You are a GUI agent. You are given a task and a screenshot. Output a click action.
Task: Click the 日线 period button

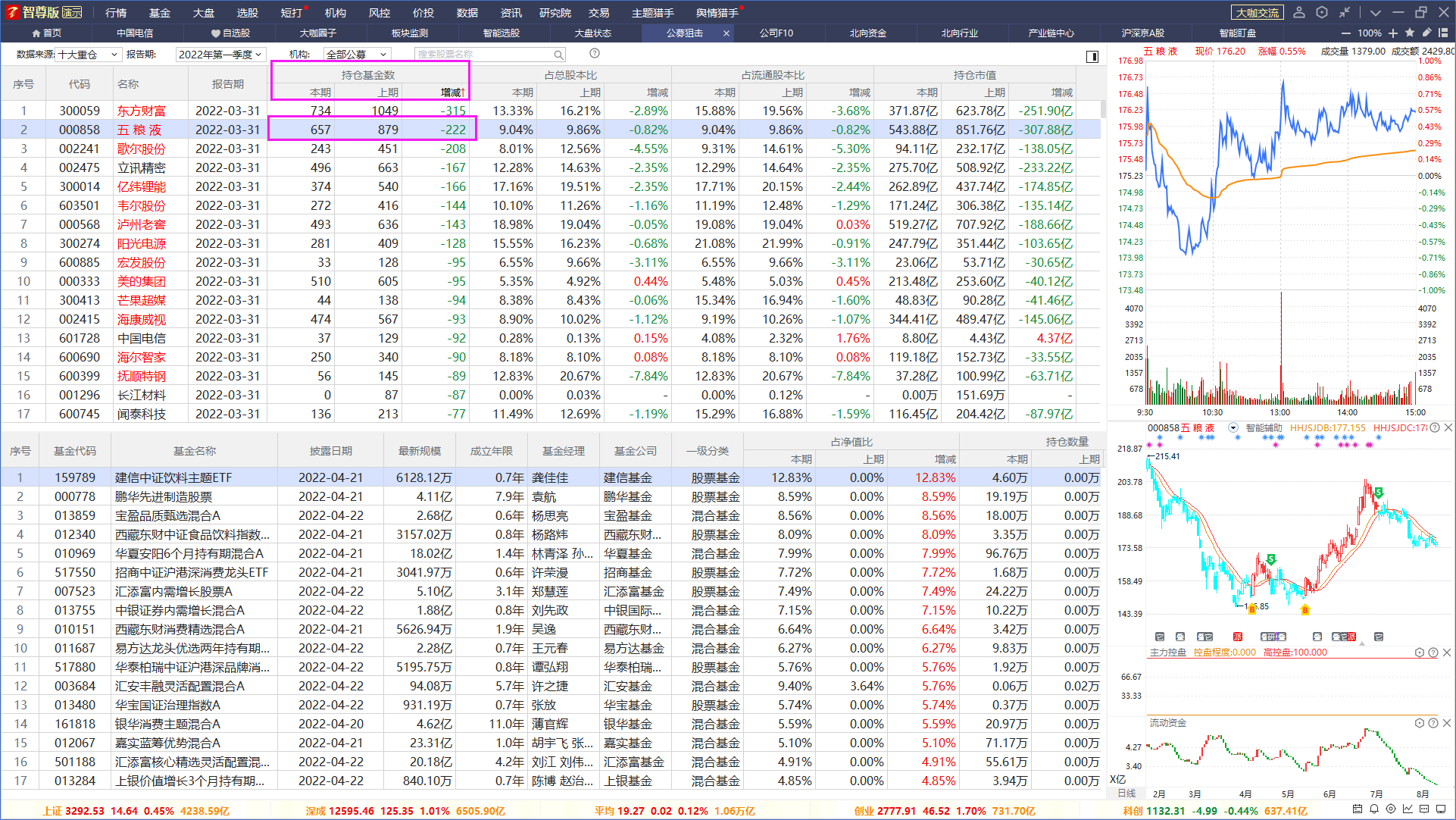tap(1127, 793)
